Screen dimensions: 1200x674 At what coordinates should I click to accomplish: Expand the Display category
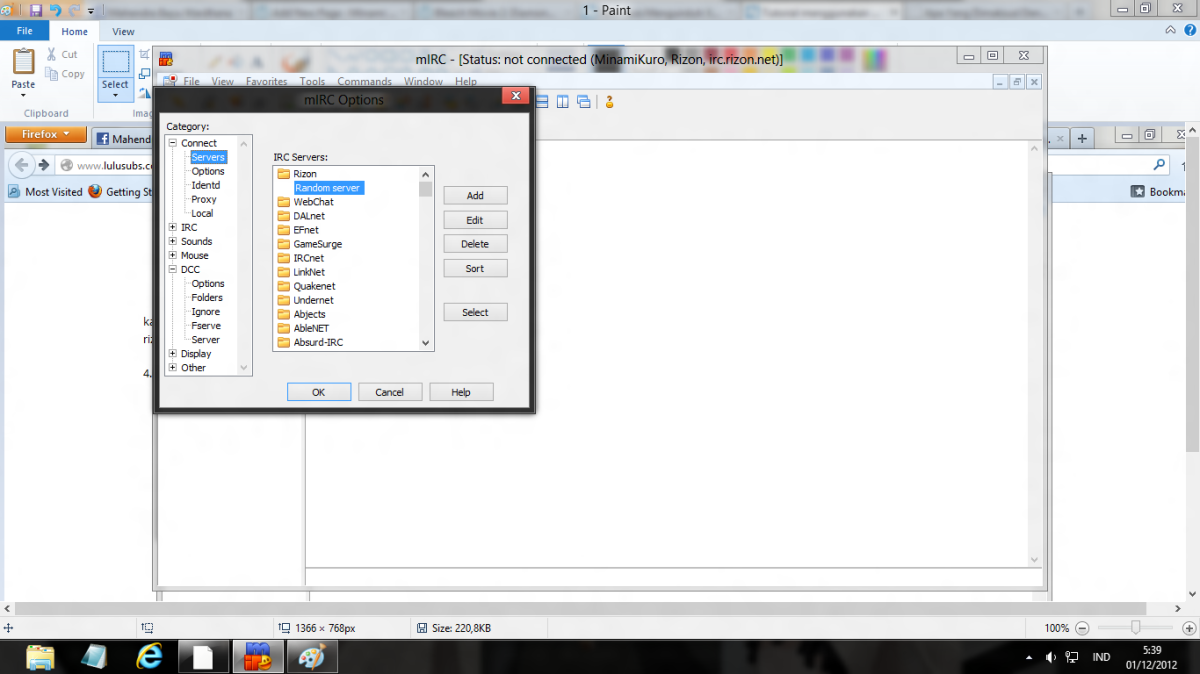click(x=173, y=353)
